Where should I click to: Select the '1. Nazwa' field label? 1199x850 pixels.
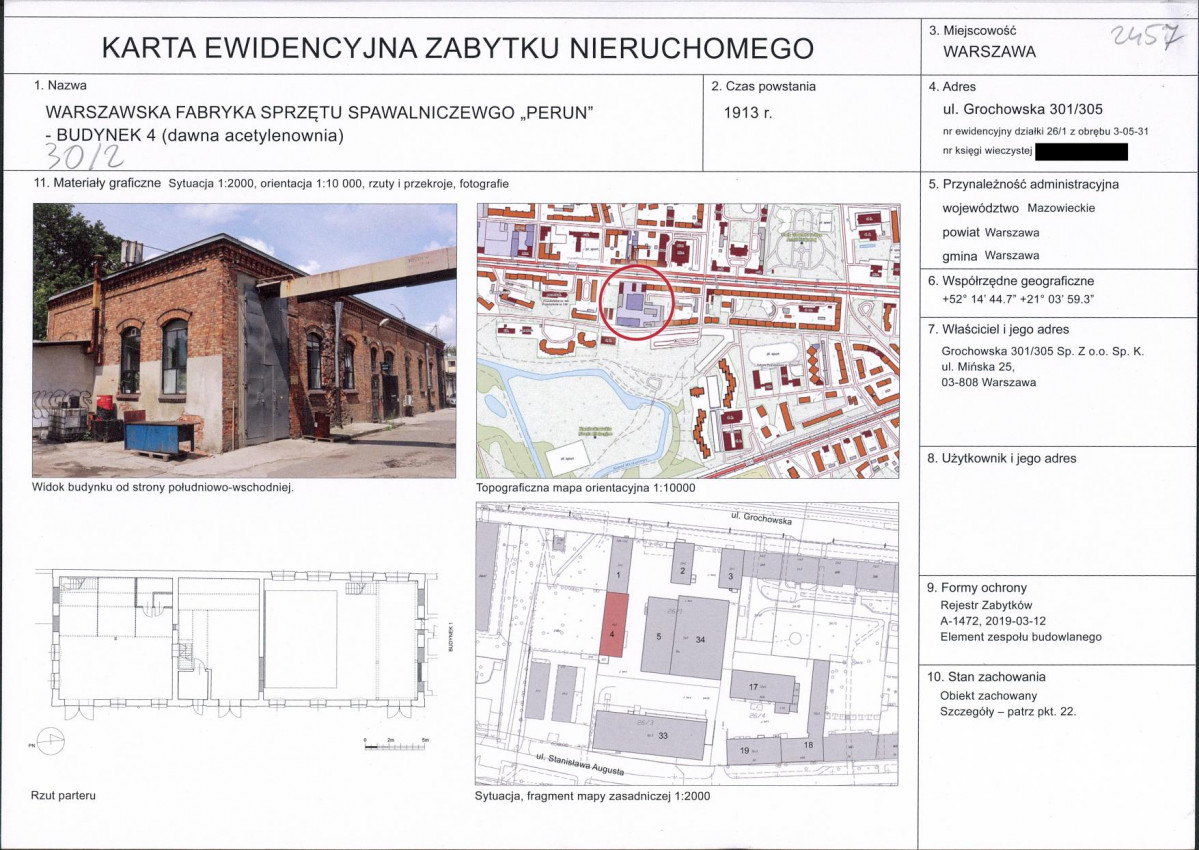pos(60,86)
